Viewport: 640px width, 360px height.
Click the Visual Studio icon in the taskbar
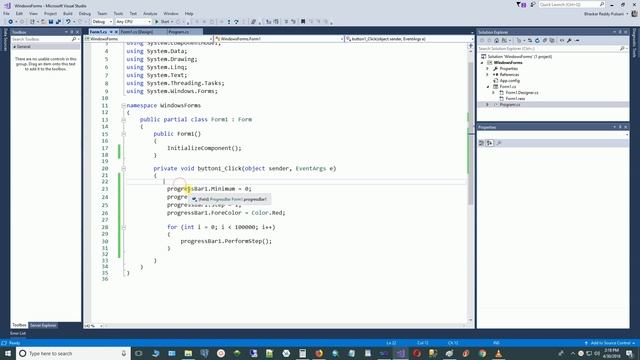tap(400, 353)
